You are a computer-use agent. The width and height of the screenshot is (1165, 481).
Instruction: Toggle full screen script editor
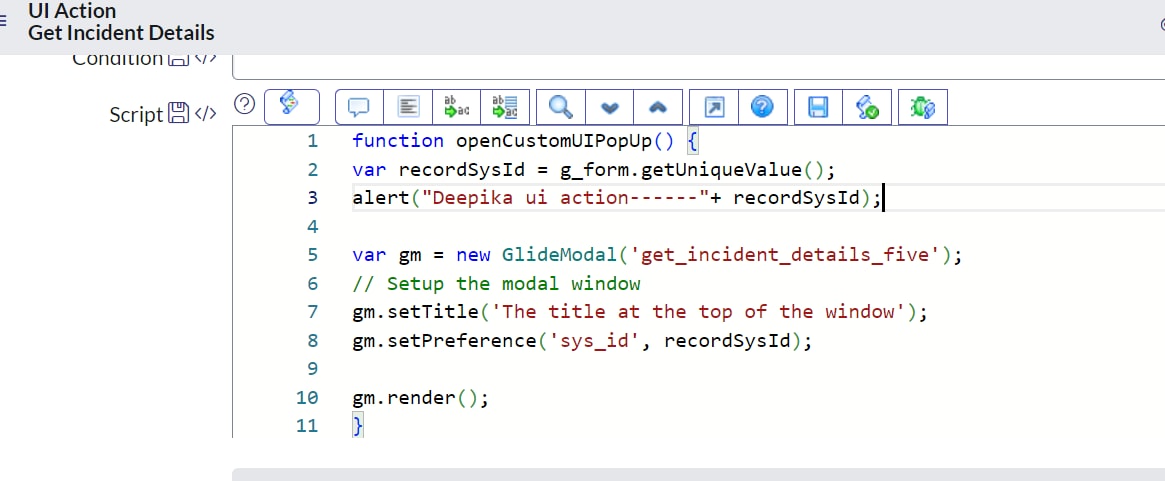pos(714,107)
